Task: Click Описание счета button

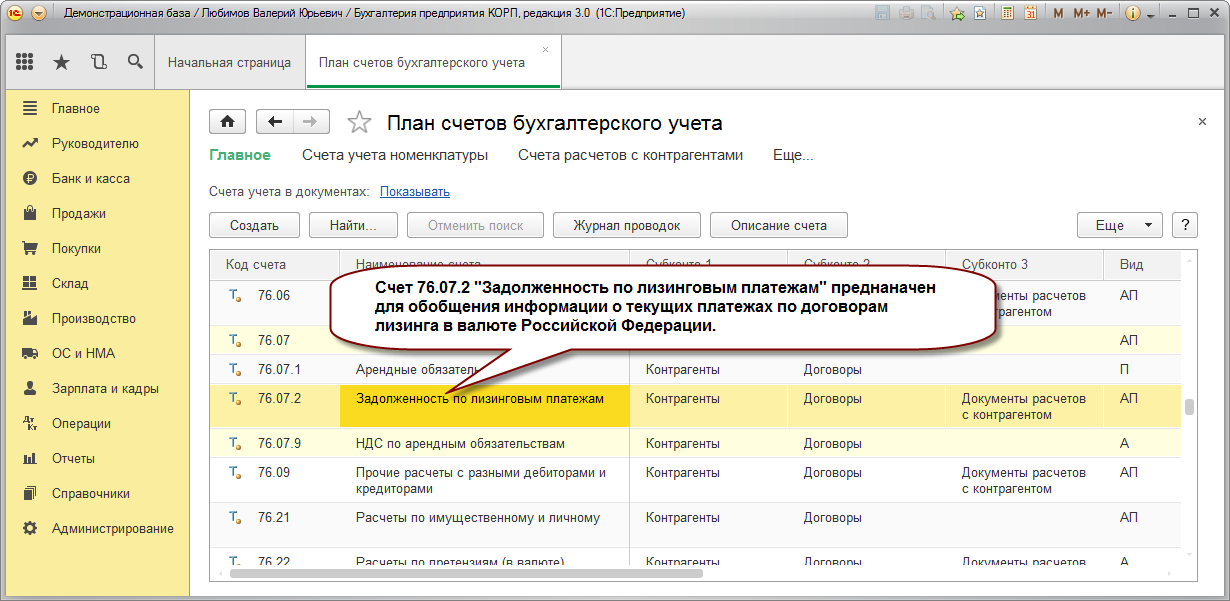Action: [x=779, y=225]
